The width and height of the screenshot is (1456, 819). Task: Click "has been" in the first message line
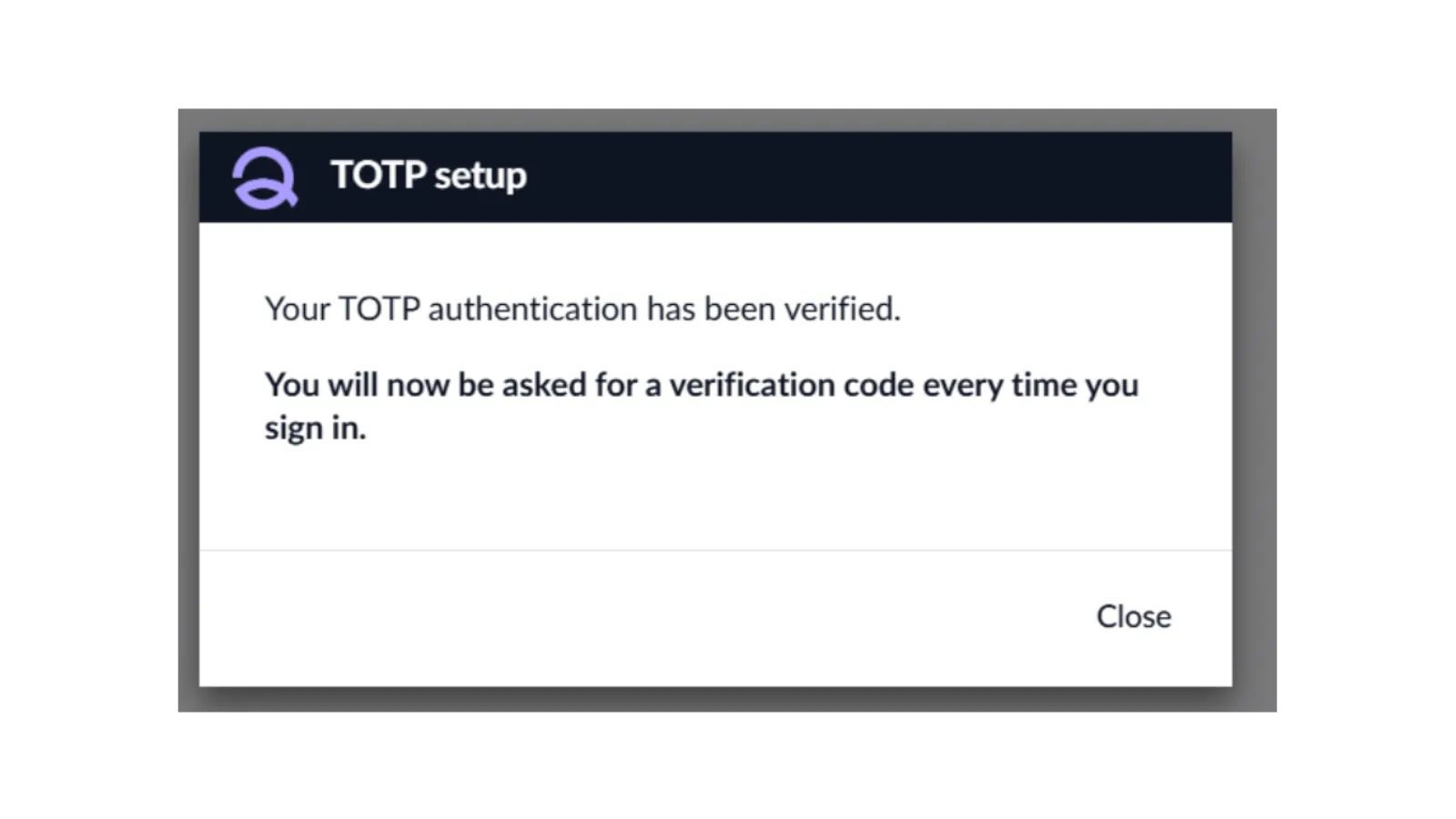tap(711, 309)
